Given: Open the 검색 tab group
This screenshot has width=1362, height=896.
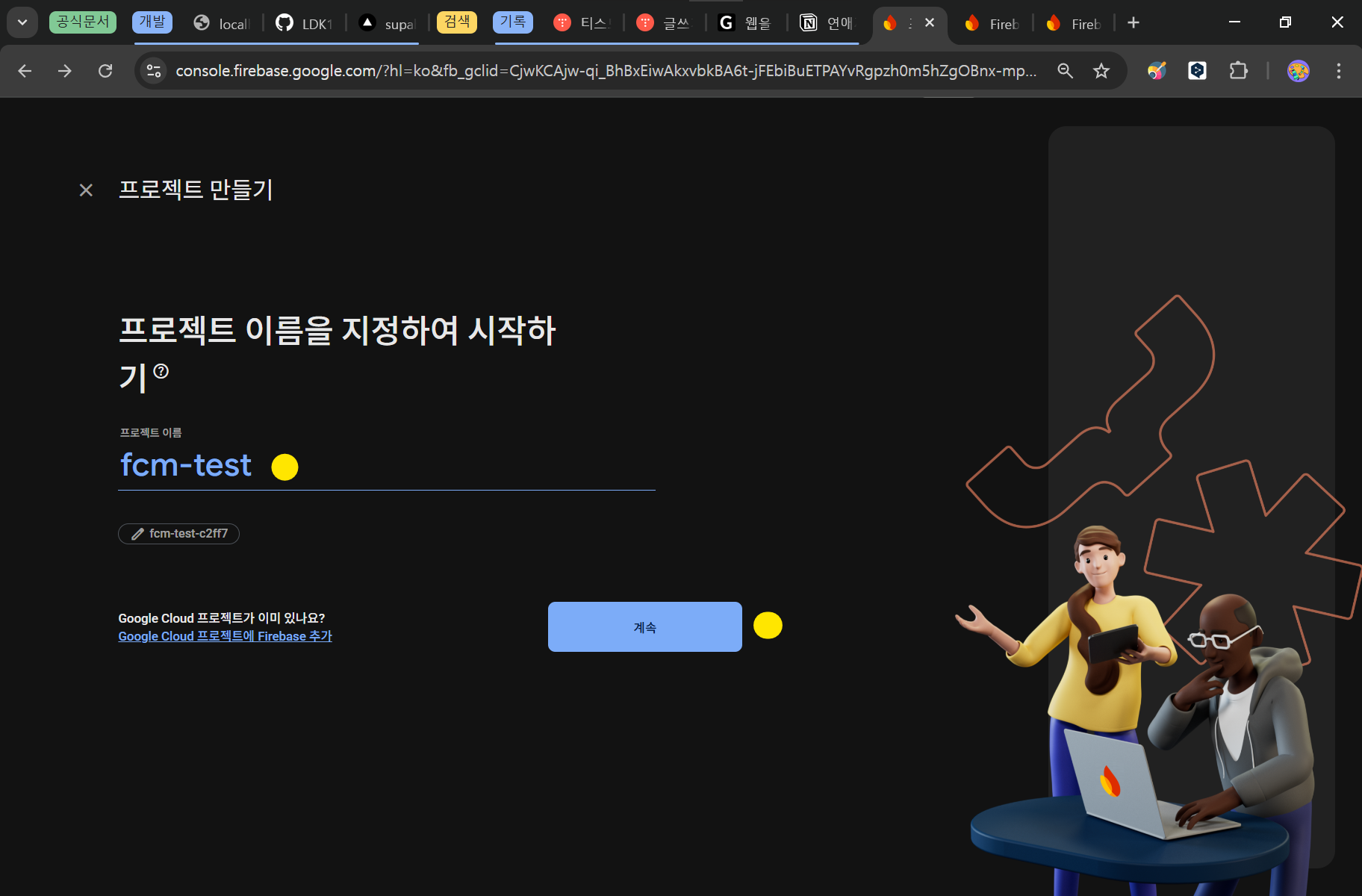Looking at the screenshot, I should point(457,22).
